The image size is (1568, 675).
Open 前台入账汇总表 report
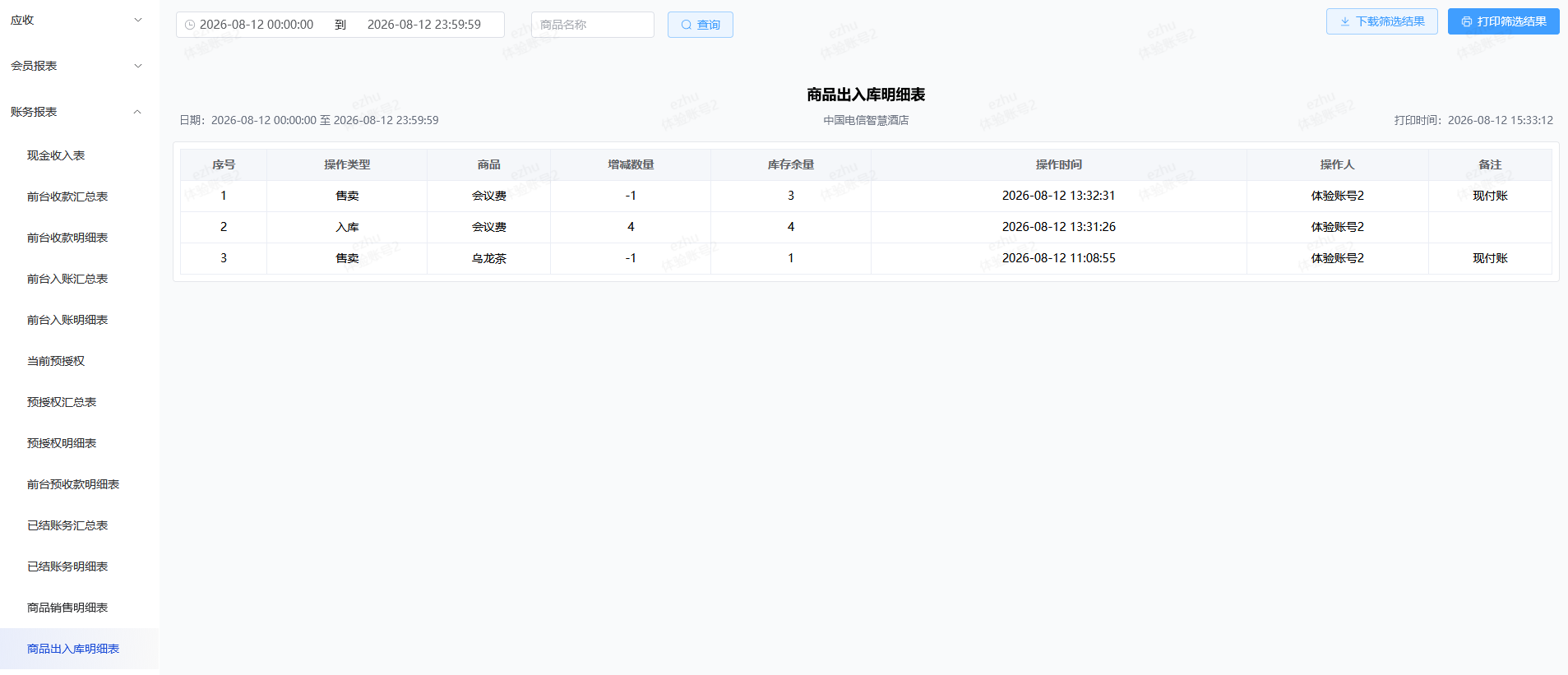tap(67, 279)
